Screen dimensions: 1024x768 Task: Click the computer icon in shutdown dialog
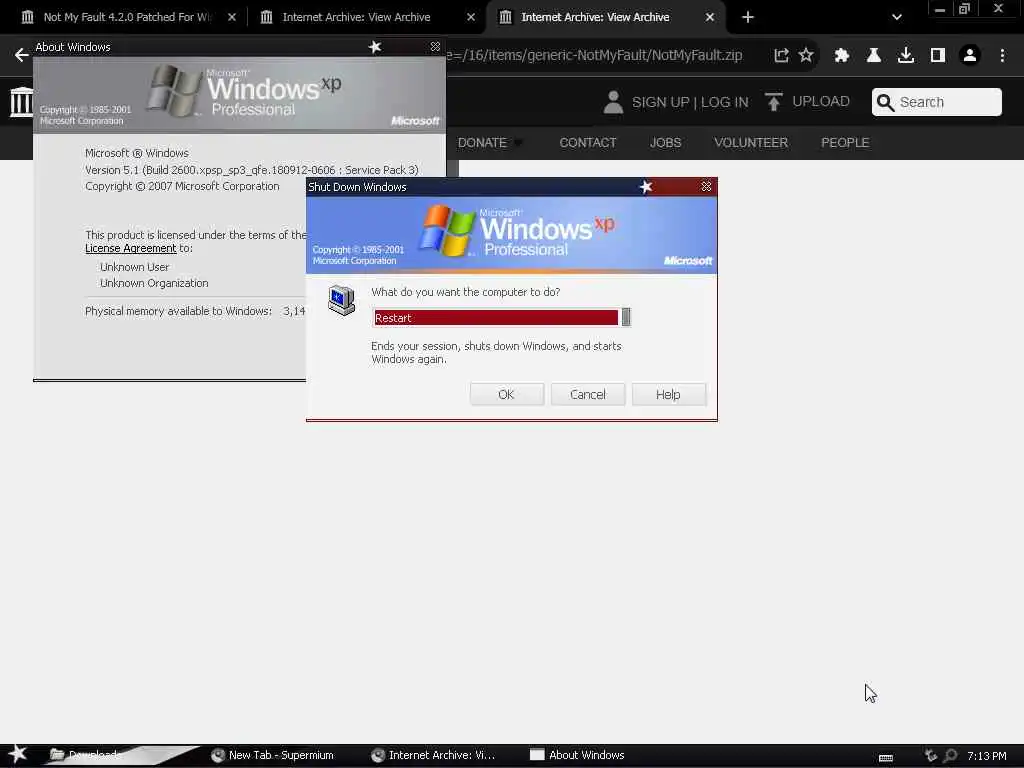tap(341, 301)
